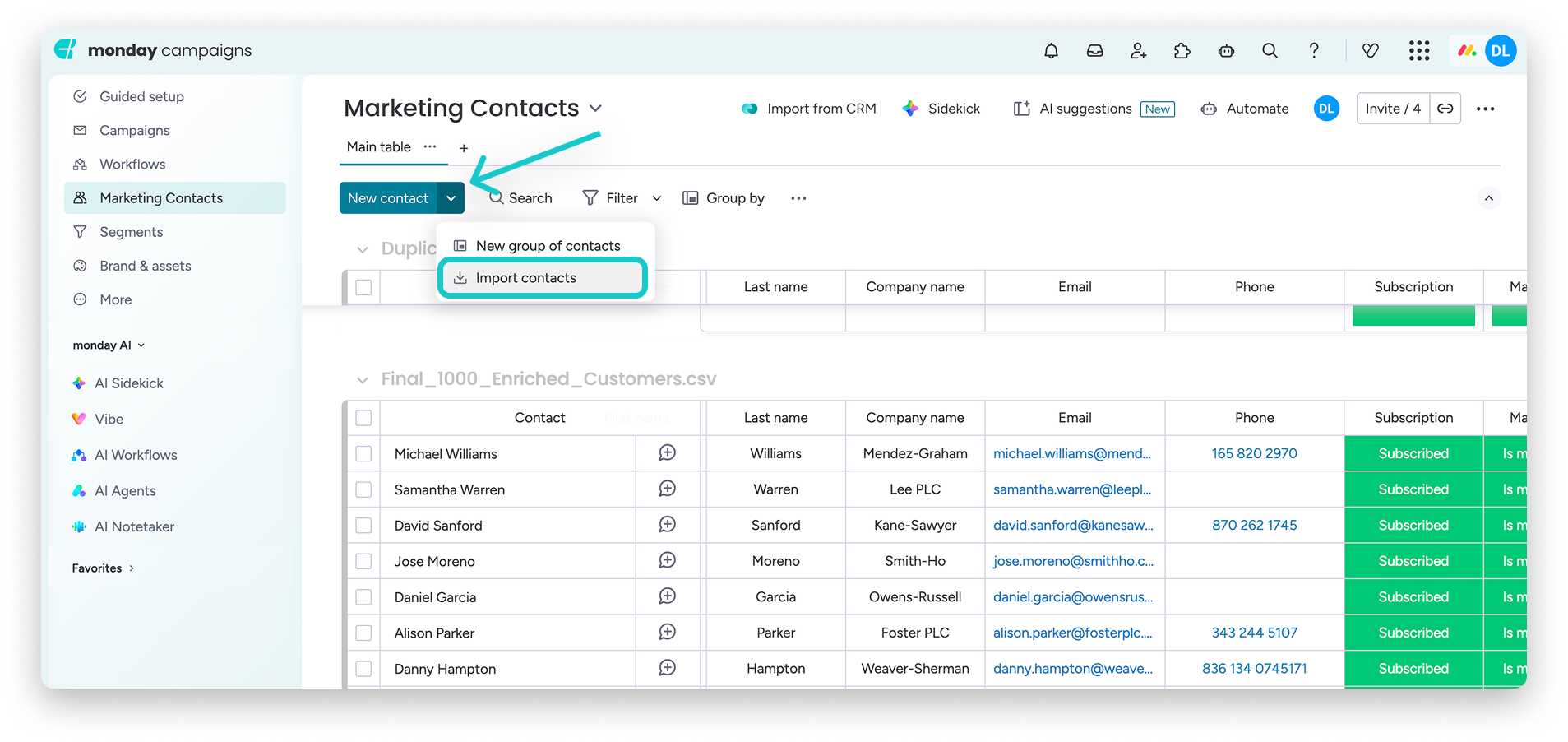This screenshot has height=742, width=1568.
Task: Click the New contact button
Action: point(388,198)
